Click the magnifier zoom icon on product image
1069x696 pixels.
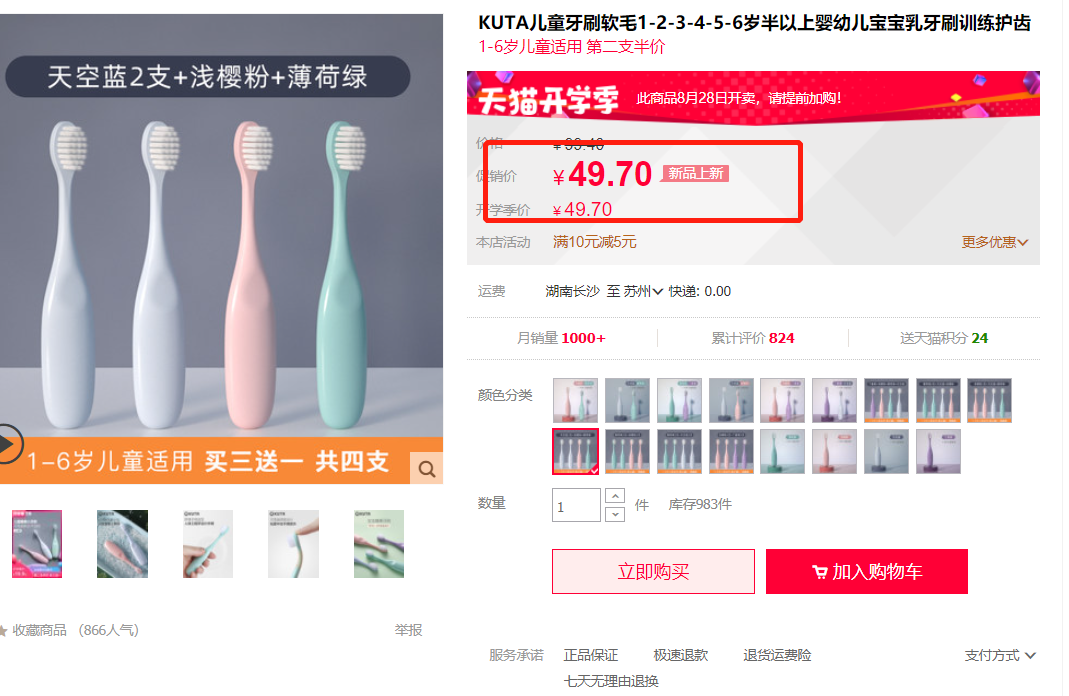tap(427, 468)
